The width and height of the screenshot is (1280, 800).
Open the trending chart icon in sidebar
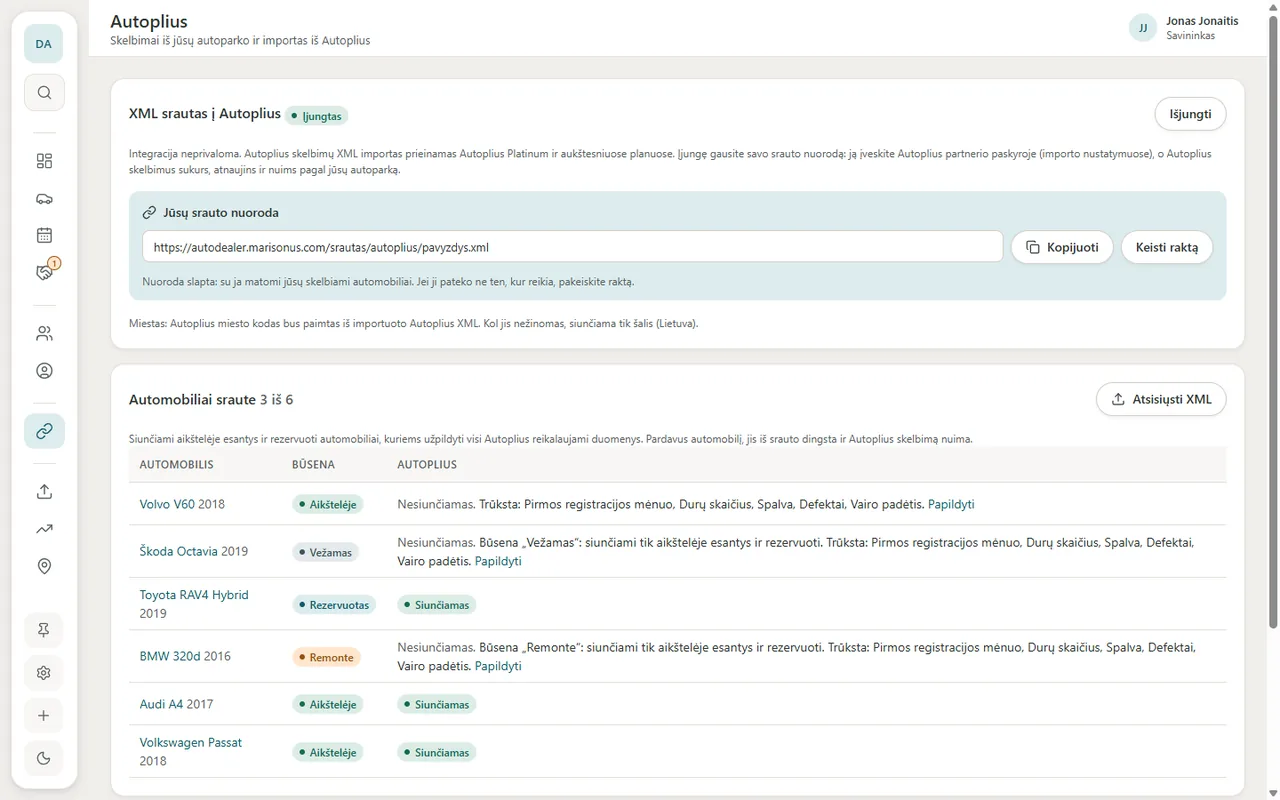click(44, 529)
